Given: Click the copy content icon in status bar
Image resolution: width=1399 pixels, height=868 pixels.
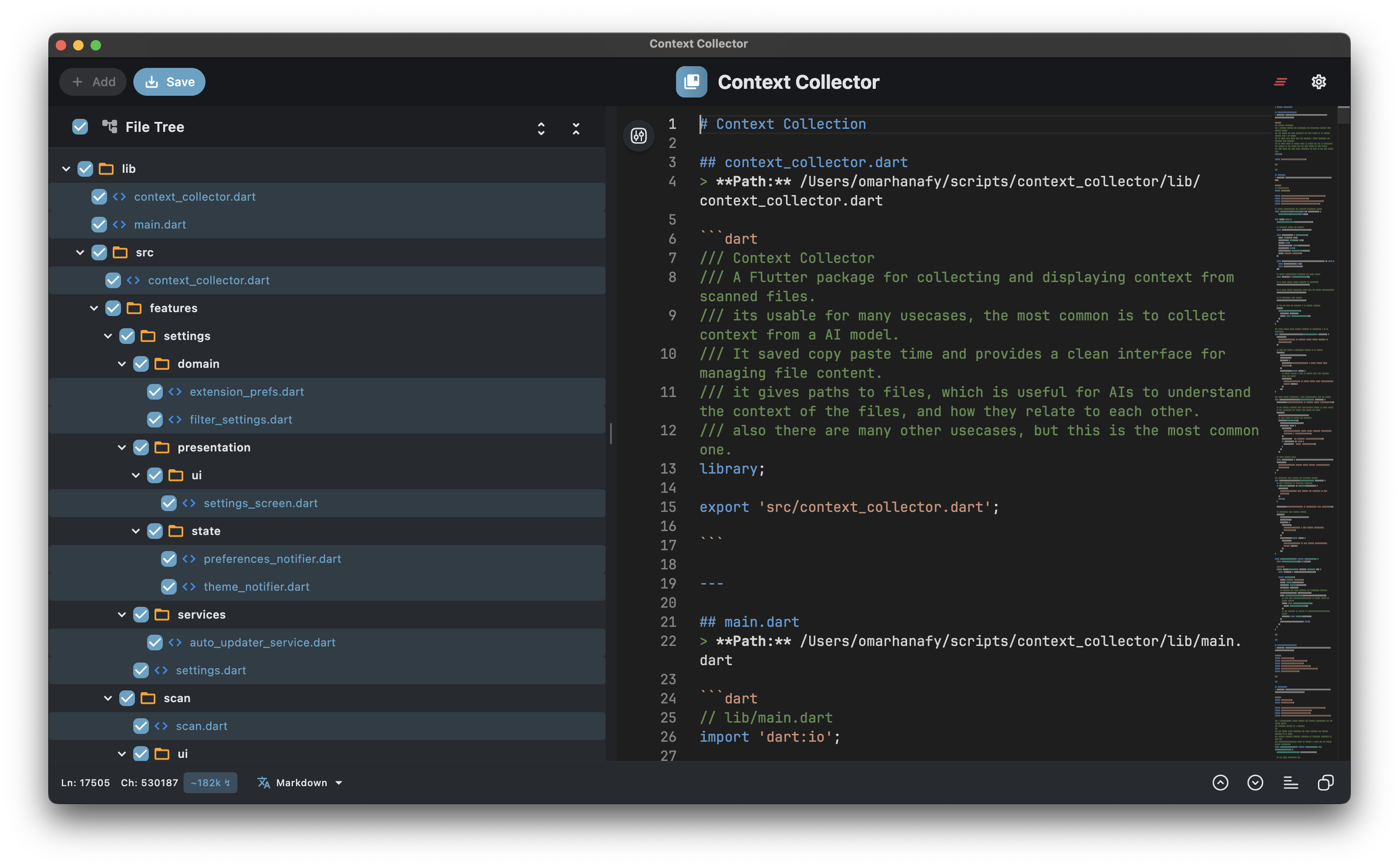Looking at the screenshot, I should pyautogui.click(x=1325, y=783).
